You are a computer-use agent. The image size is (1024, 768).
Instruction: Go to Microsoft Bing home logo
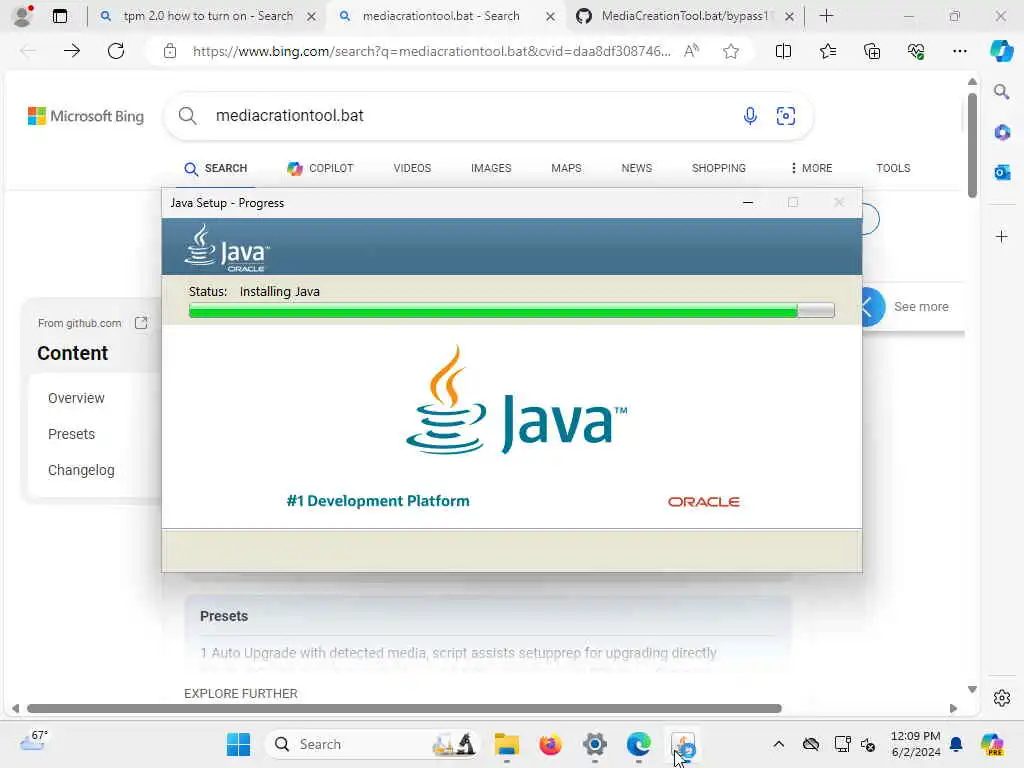click(x=86, y=116)
